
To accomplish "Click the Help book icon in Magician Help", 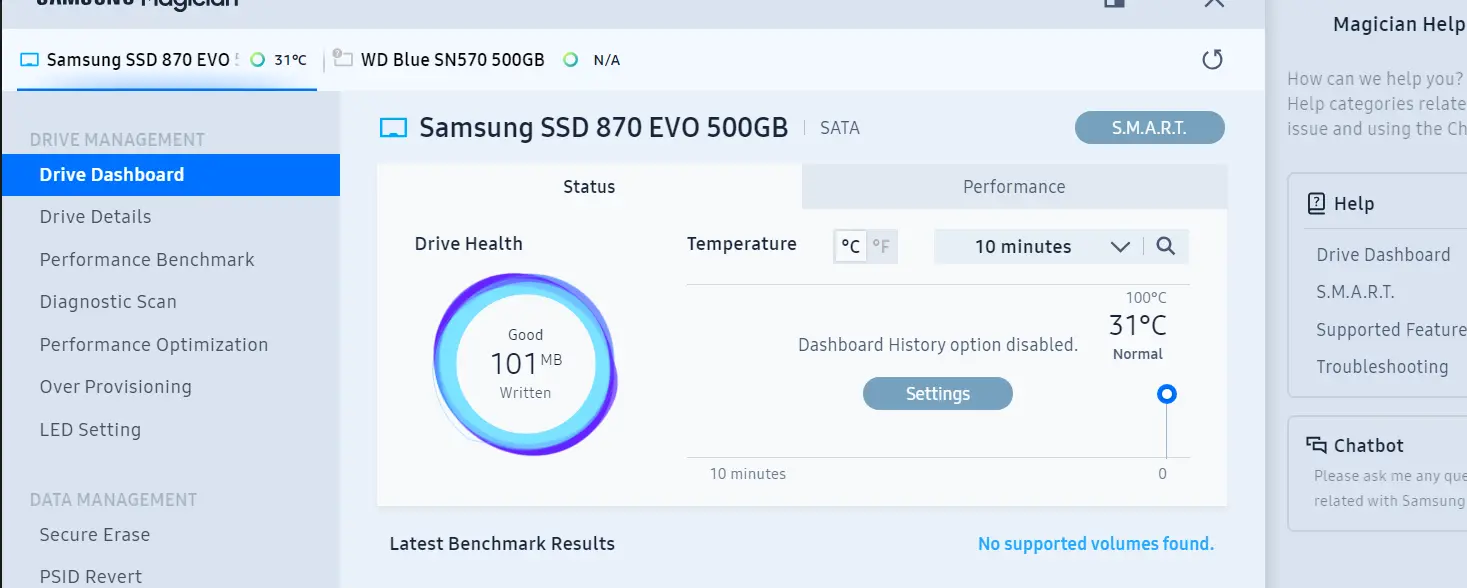I will [1317, 204].
